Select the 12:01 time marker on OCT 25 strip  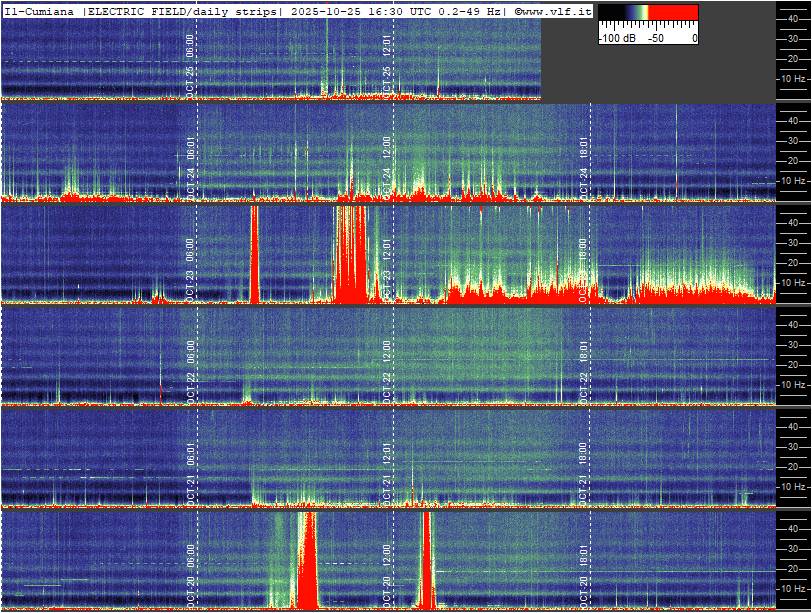(387, 45)
